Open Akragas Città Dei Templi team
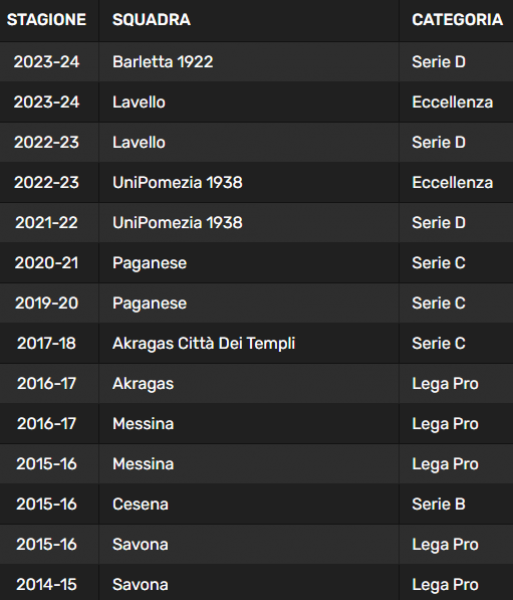 204,344
